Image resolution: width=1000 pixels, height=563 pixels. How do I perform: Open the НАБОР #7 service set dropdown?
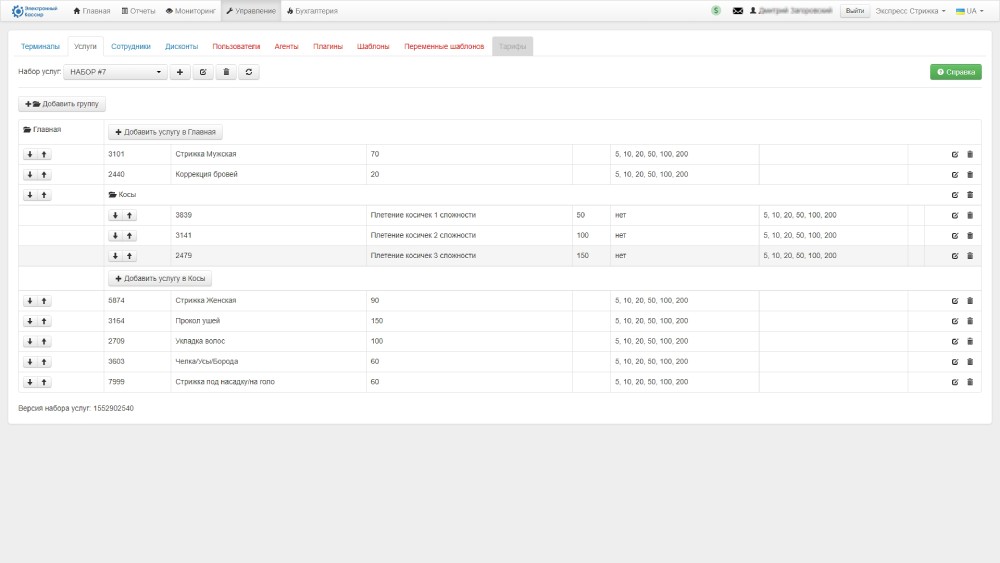(116, 72)
